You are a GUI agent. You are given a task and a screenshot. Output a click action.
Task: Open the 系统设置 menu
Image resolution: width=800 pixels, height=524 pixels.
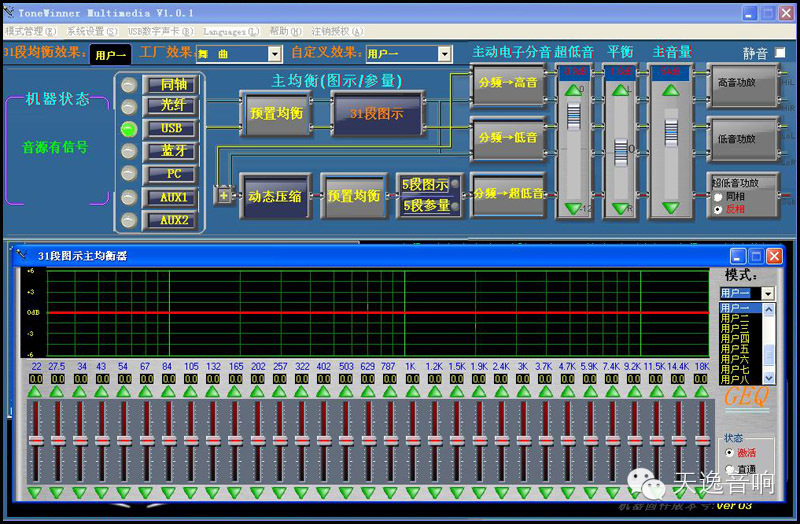pos(92,32)
